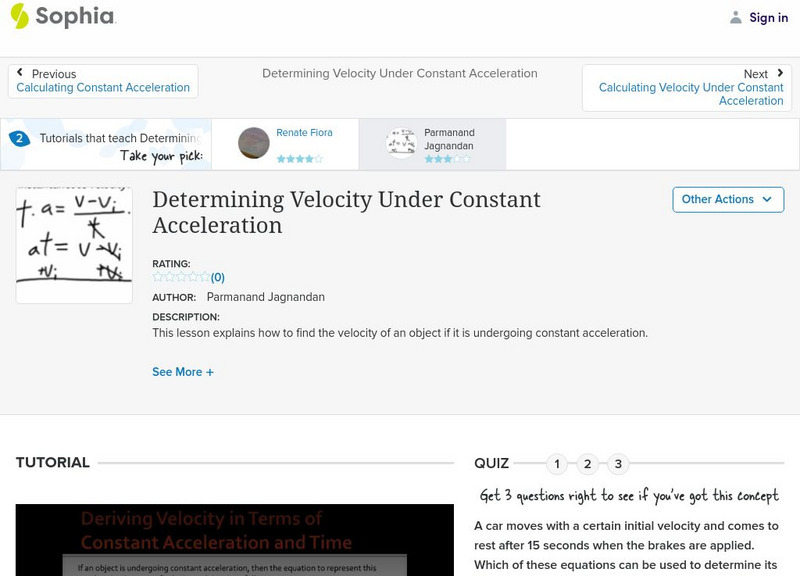Open Calculating Constant Acceleration link

point(103,88)
